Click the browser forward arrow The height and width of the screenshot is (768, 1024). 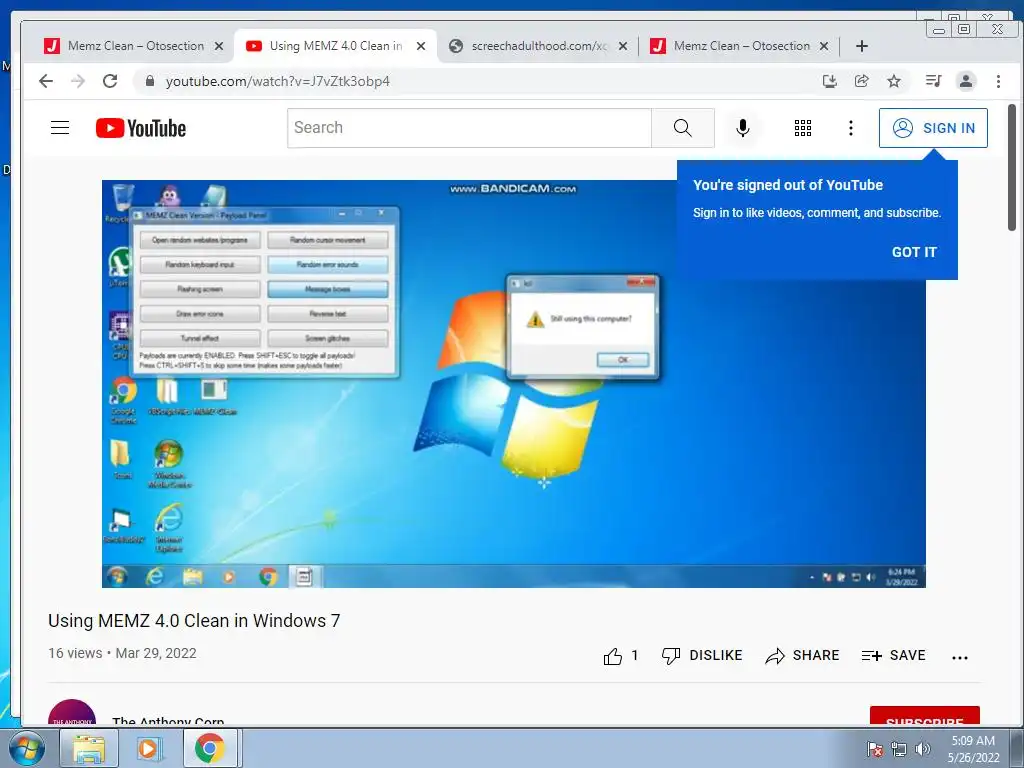point(78,81)
